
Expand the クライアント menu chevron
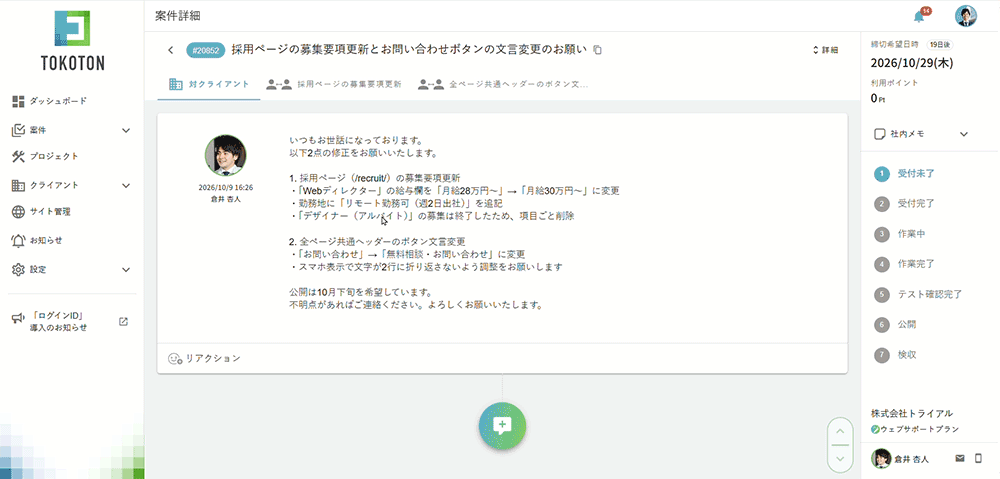click(126, 186)
